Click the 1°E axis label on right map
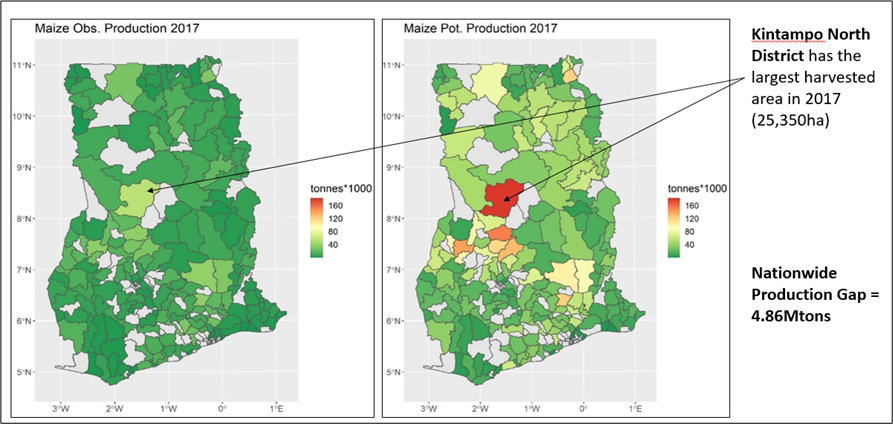The image size is (893, 424). (x=637, y=409)
